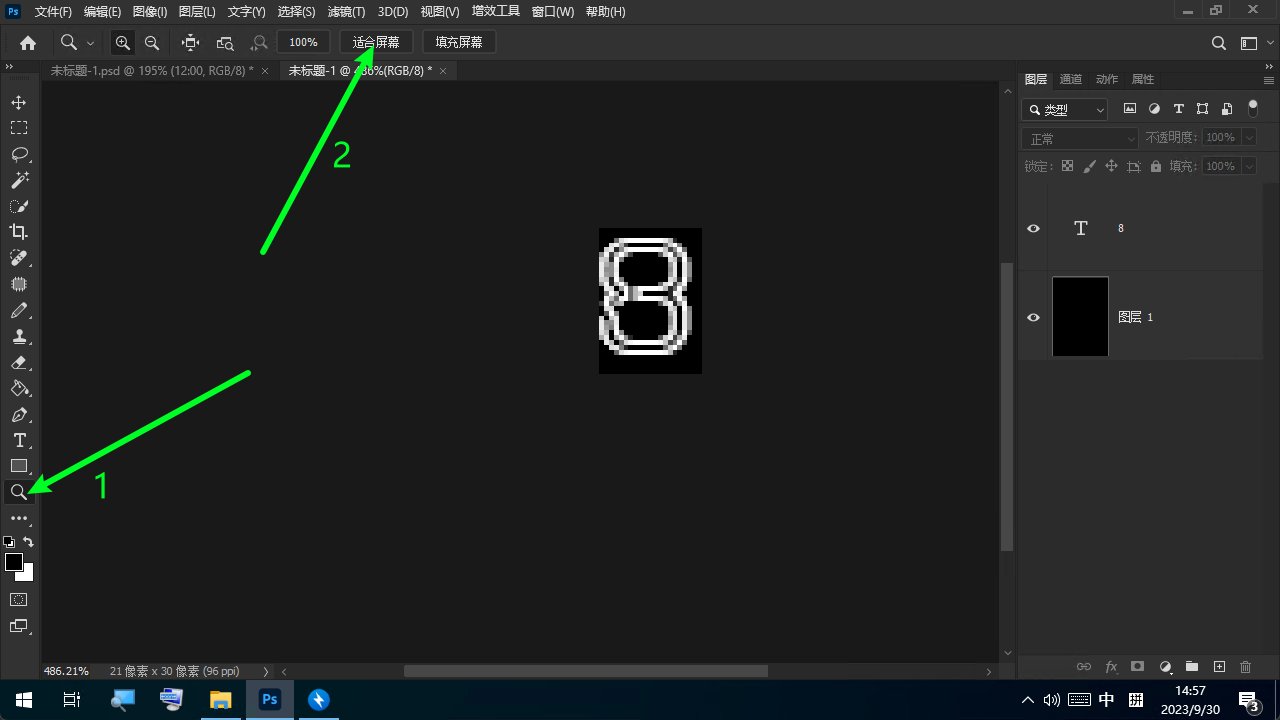The height and width of the screenshot is (720, 1280).
Task: Open the 不透明度 opacity dropdown
Action: coord(1247,138)
